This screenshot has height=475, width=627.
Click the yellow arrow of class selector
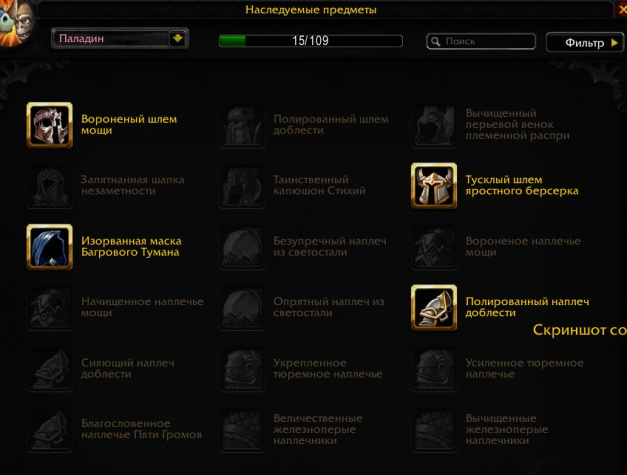click(178, 39)
